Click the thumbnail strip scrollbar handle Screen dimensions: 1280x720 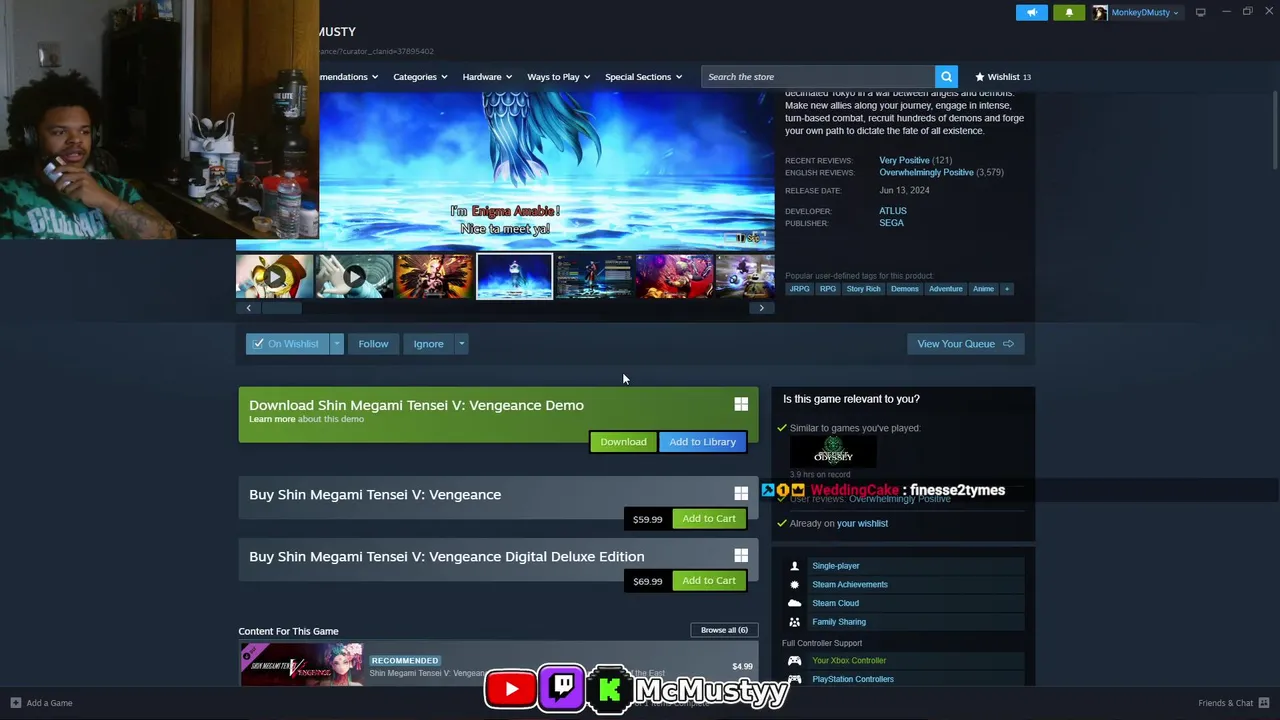(282, 308)
